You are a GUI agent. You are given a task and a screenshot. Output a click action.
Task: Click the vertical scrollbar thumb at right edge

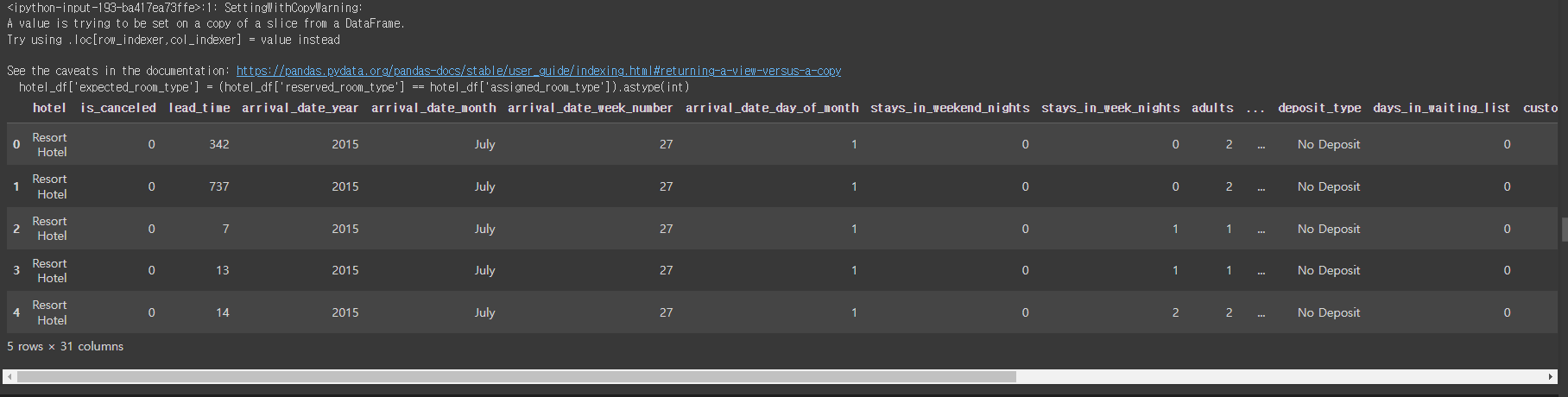click(1564, 230)
